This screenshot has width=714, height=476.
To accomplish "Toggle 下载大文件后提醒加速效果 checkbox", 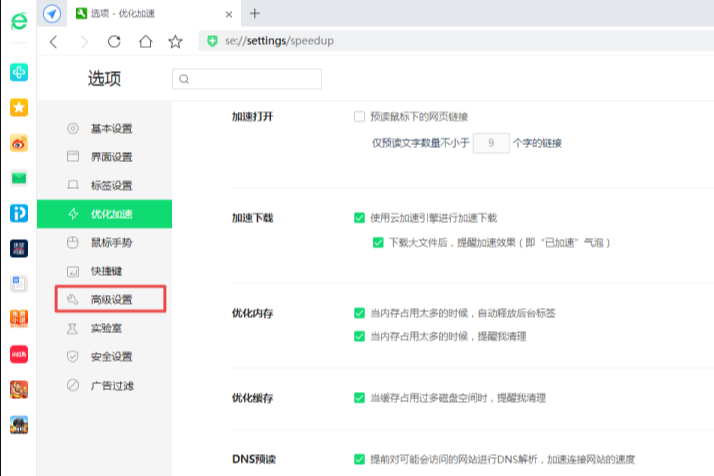I will click(x=378, y=242).
